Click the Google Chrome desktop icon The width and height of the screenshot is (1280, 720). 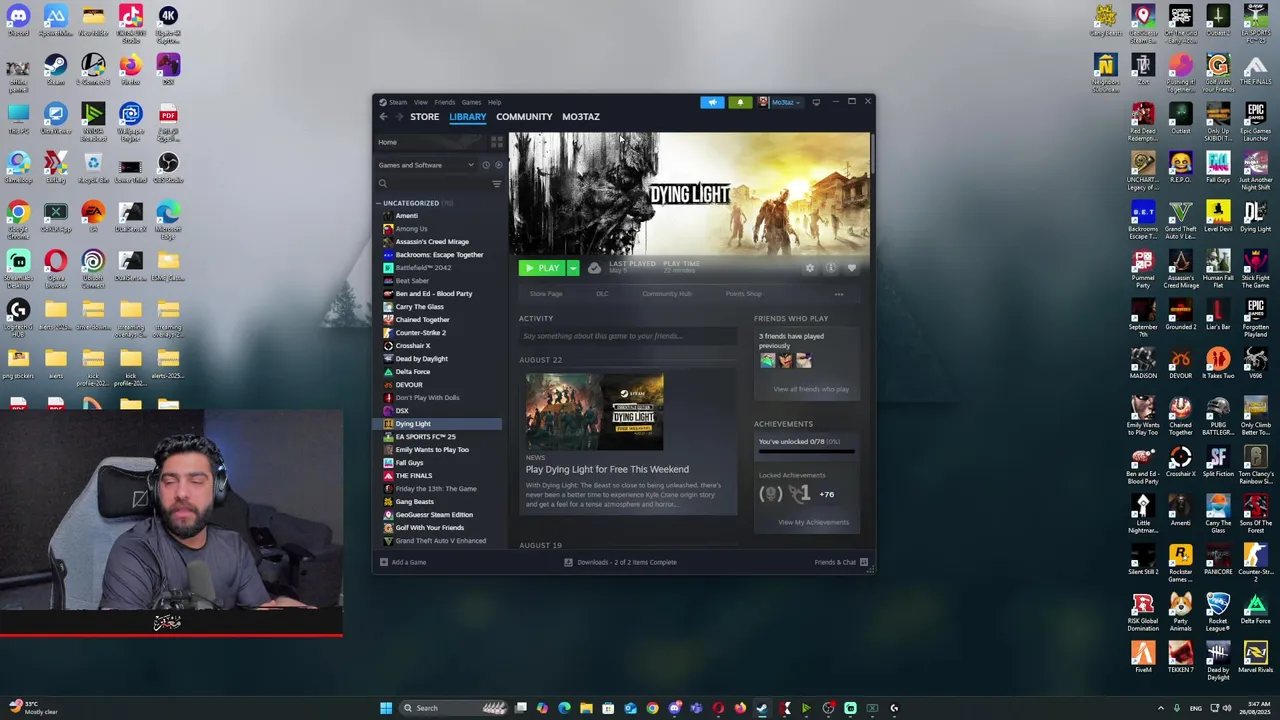tap(18, 217)
